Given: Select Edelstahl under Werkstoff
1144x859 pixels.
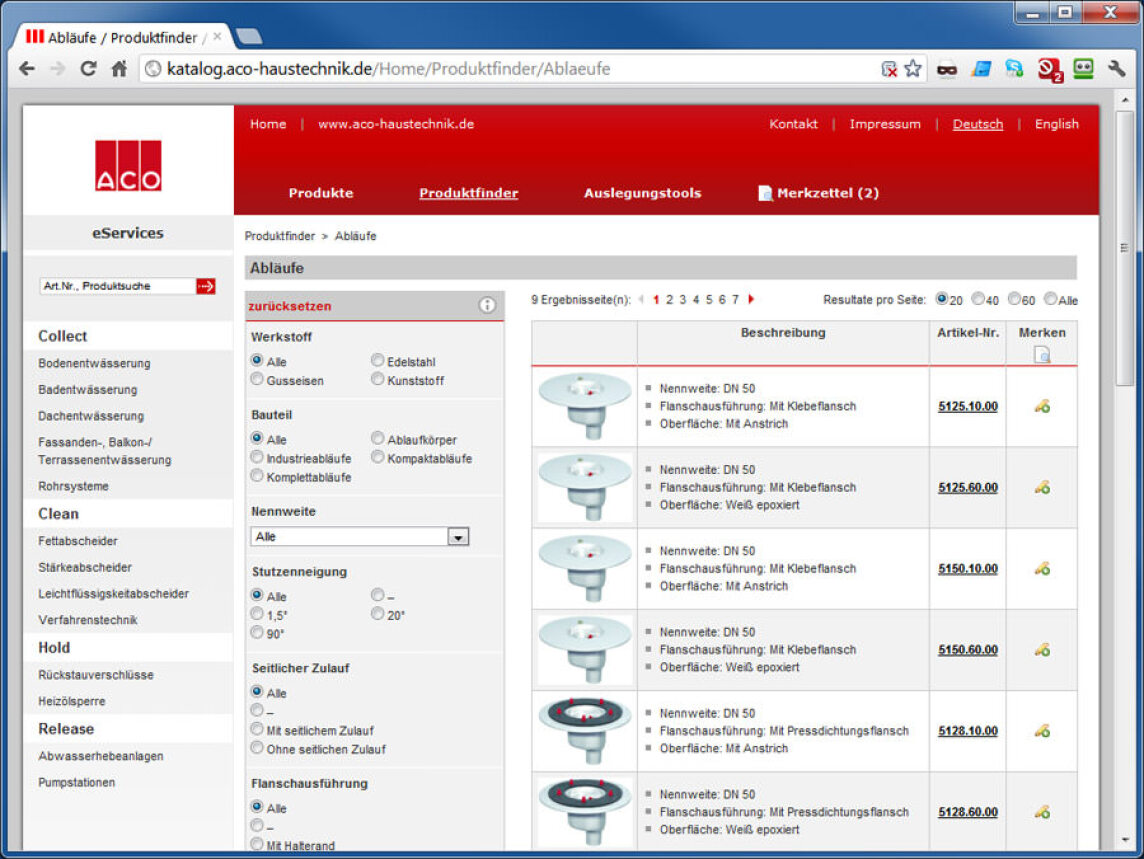Looking at the screenshot, I should (x=377, y=361).
